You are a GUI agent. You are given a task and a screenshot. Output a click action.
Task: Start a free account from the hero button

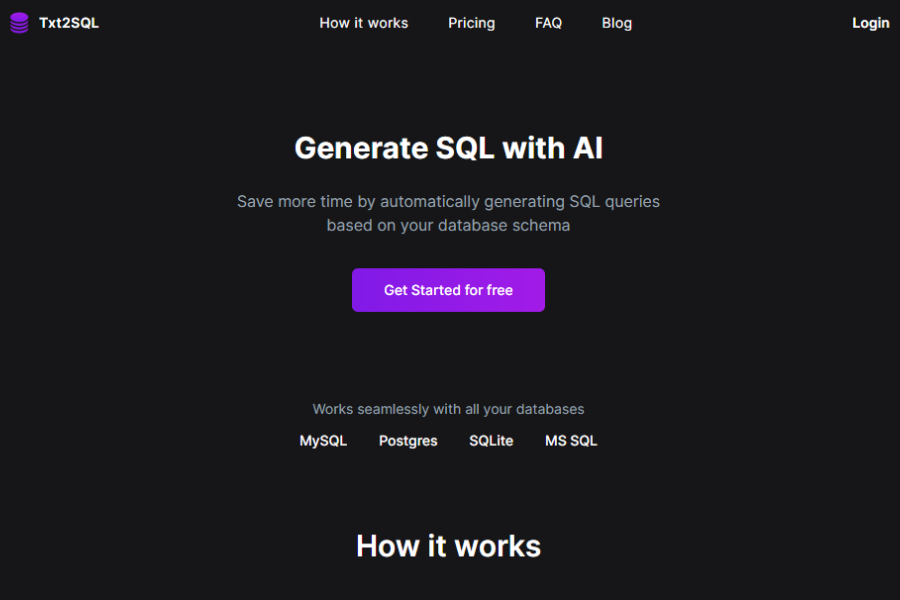[x=448, y=290]
